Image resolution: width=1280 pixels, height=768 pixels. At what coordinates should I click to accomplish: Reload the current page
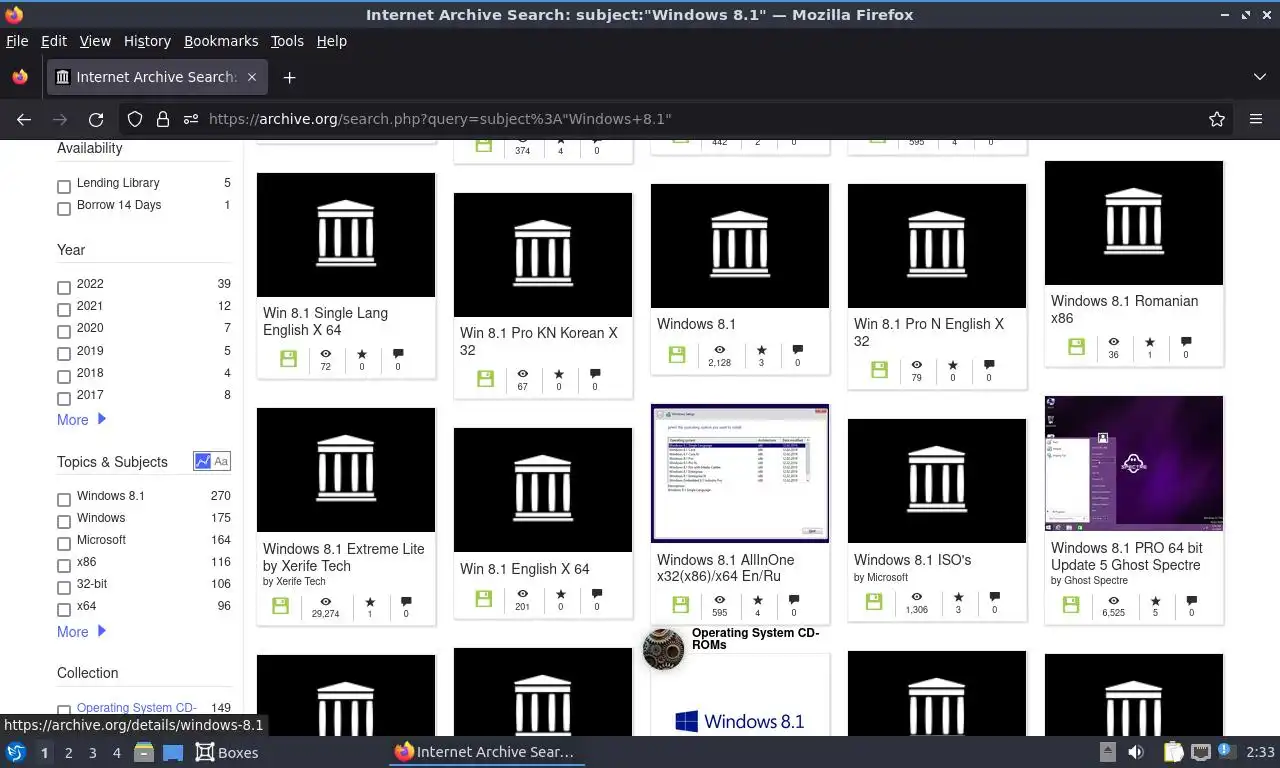(96, 119)
